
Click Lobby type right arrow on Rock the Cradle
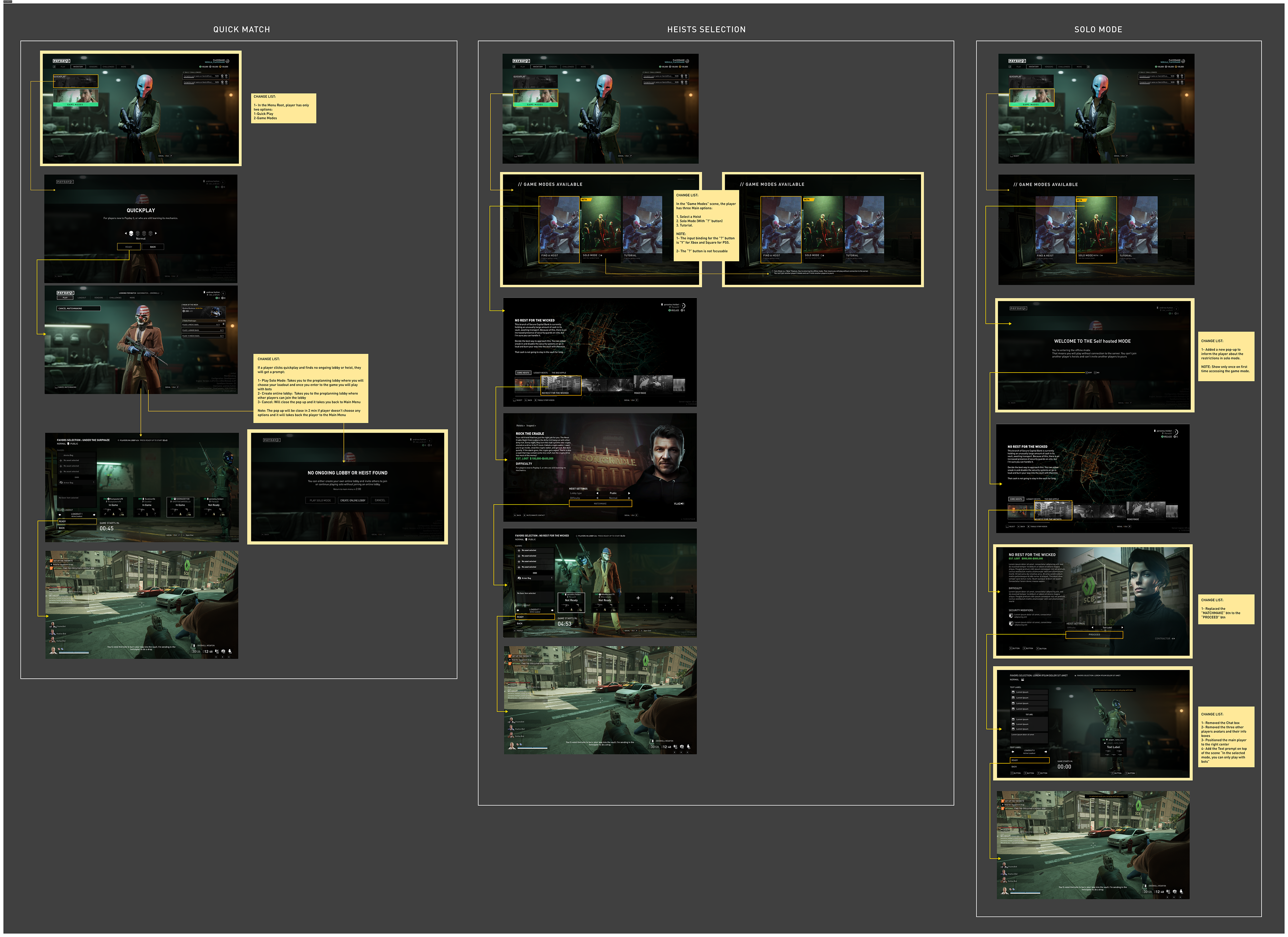pyautogui.click(x=629, y=493)
